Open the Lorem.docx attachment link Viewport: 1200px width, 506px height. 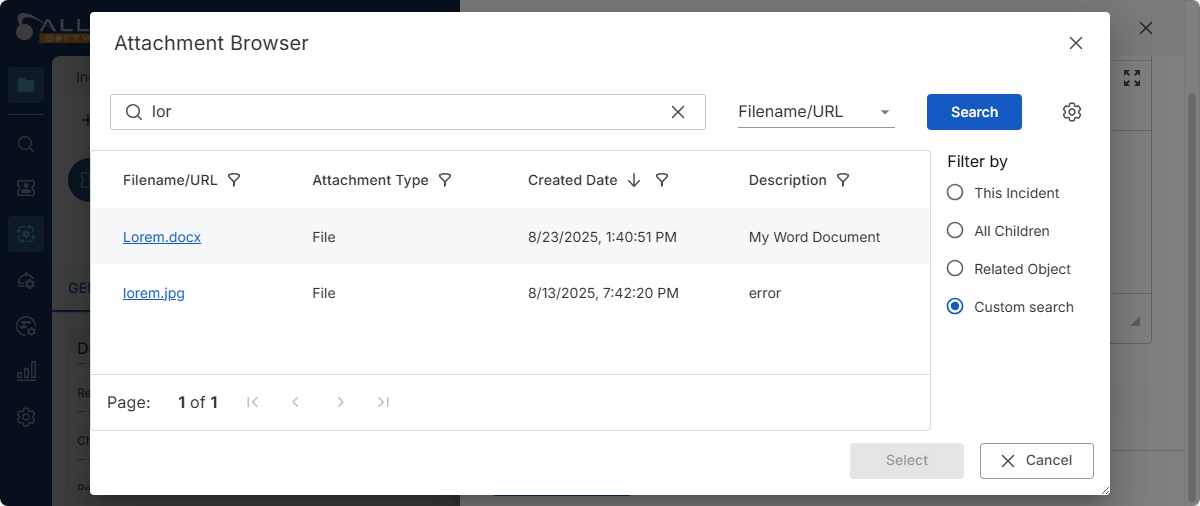(x=162, y=237)
